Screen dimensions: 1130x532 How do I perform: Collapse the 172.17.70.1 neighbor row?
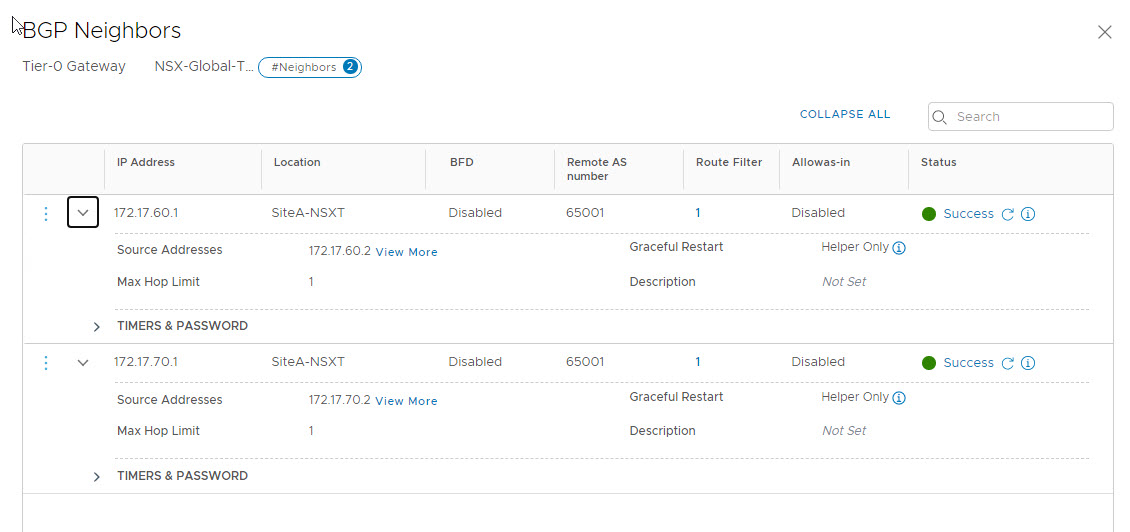83,363
